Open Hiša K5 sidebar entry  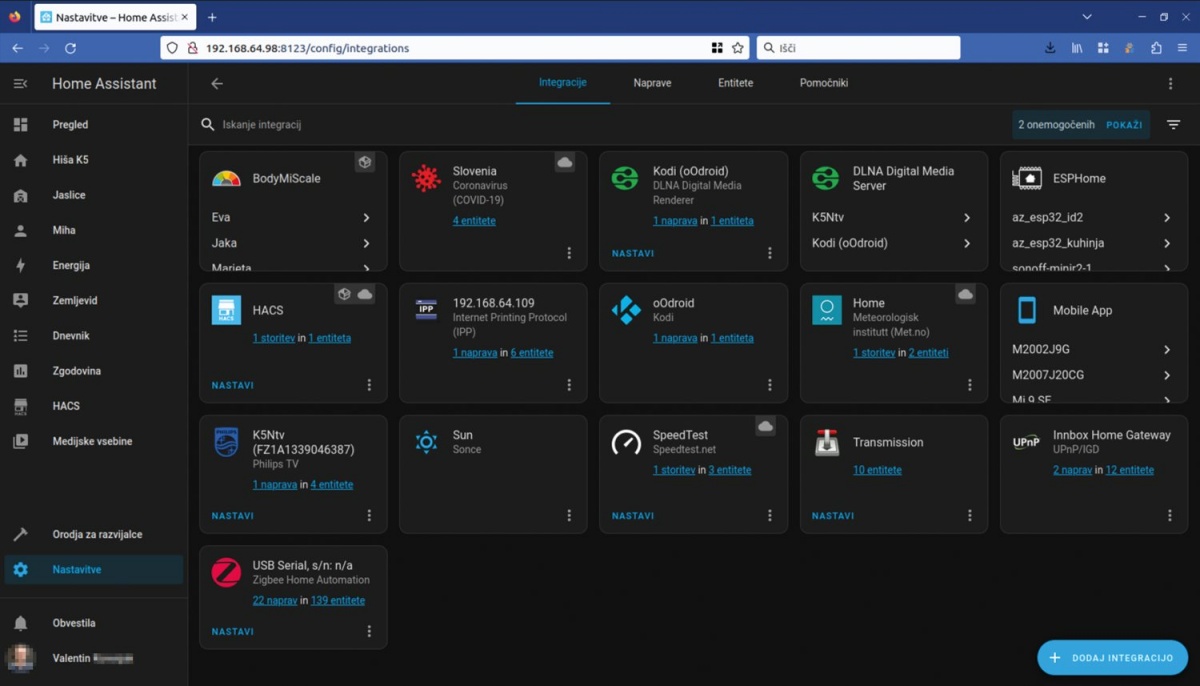point(94,160)
